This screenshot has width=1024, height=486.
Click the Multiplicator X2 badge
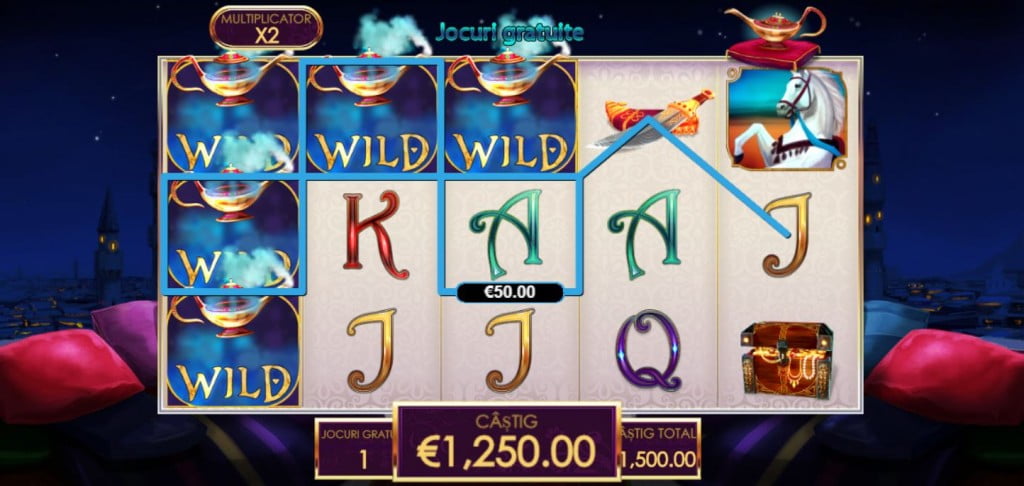(x=266, y=27)
